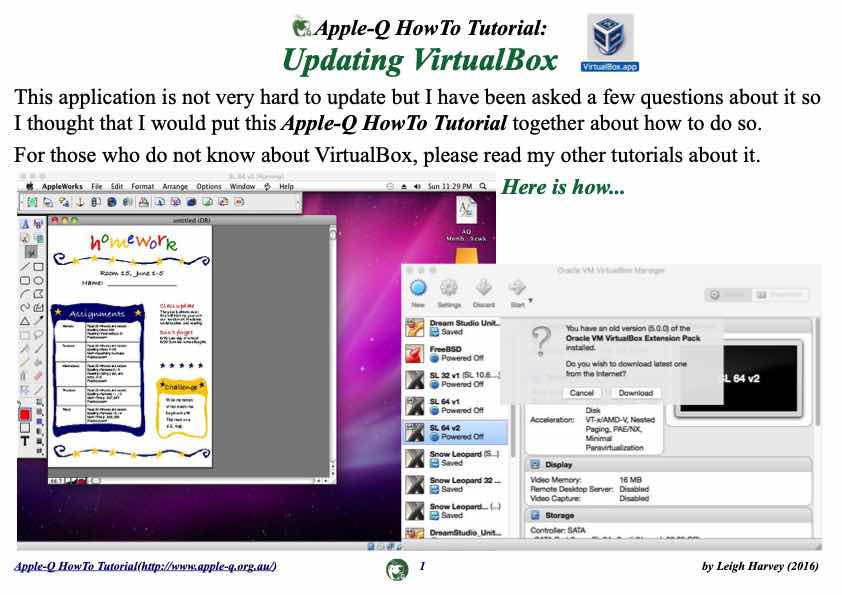Click Download in the Extension Pack dialog
The image size is (842, 595).
(636, 393)
